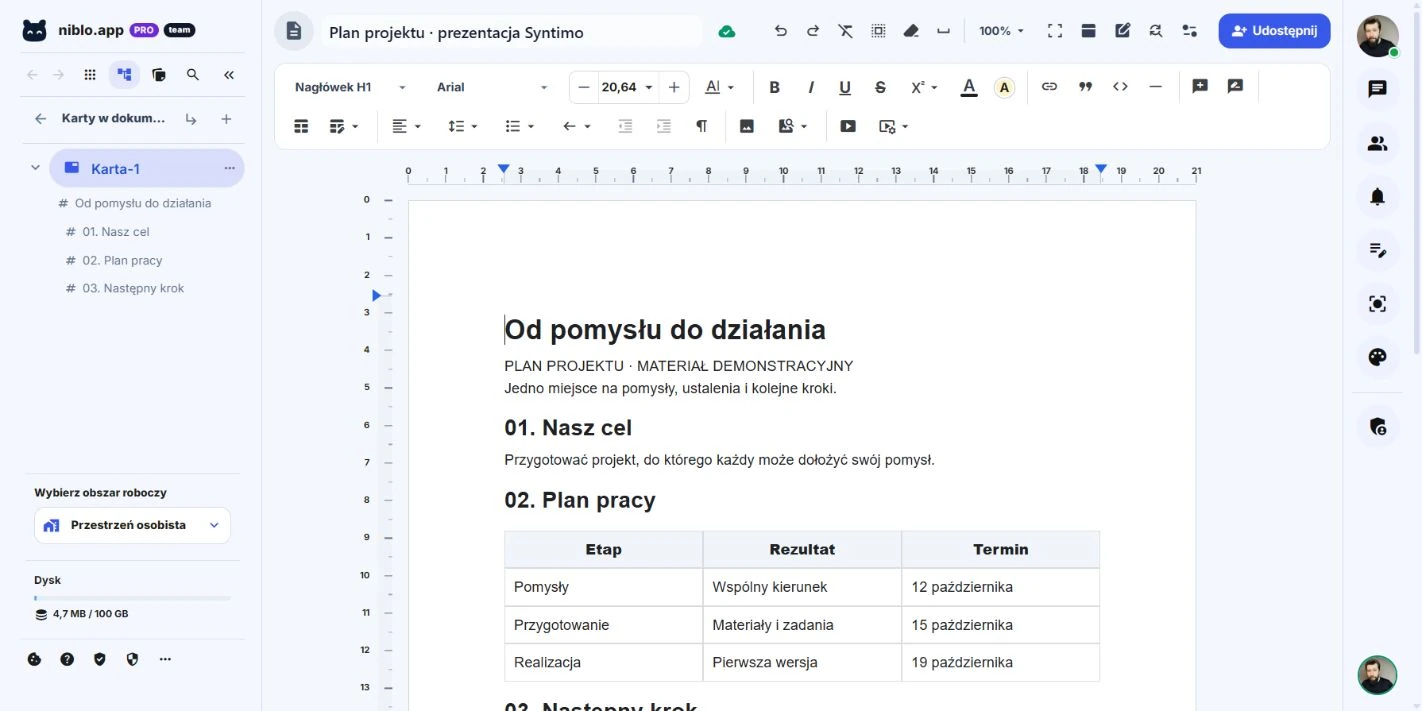Image resolution: width=1422 pixels, height=711 pixels.
Task: Open the superscript options dropdown
Action: coord(924,87)
